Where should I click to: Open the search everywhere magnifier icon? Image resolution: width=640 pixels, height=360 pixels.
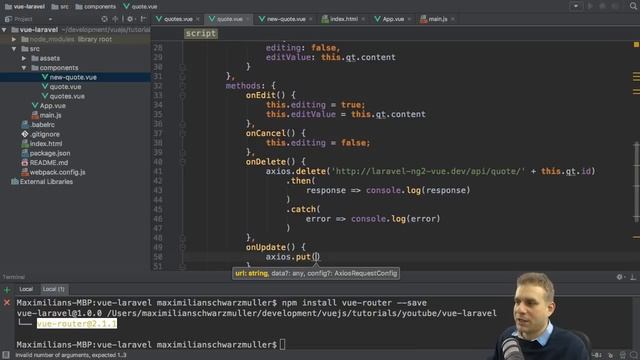[x=633, y=6]
